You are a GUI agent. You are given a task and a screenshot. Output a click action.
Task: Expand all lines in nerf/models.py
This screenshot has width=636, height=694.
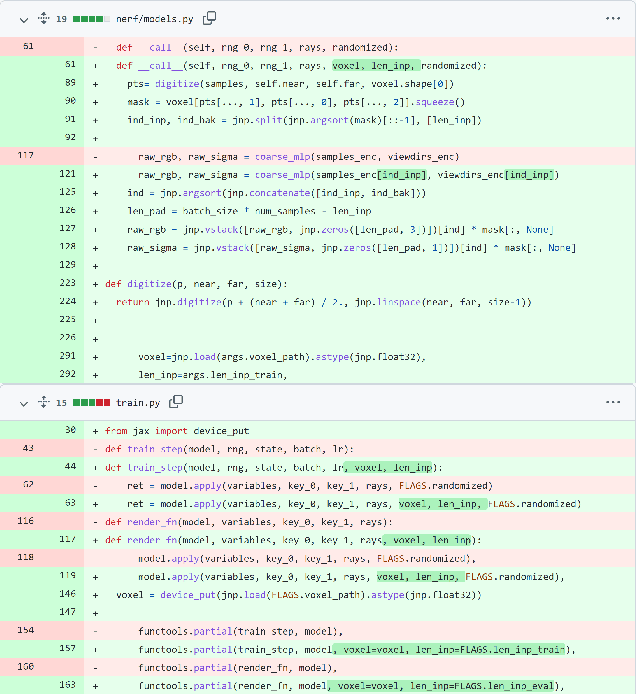click(43, 18)
